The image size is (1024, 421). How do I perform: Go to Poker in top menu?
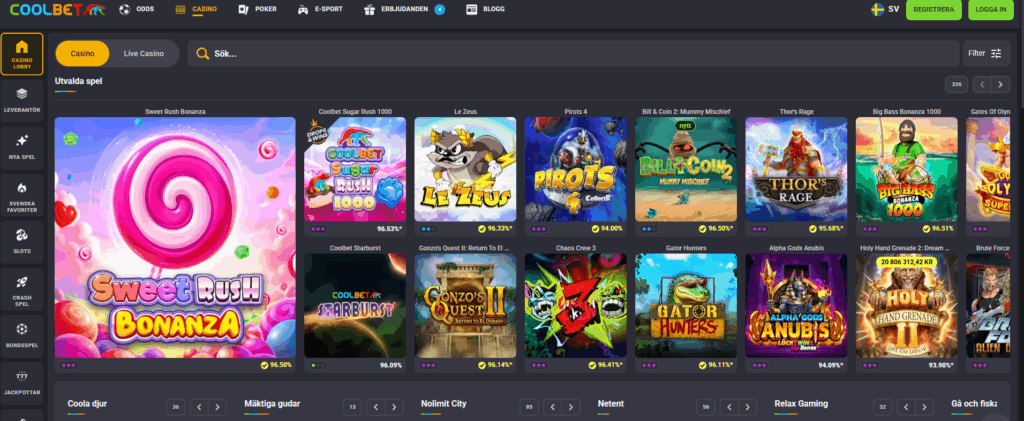click(x=259, y=10)
